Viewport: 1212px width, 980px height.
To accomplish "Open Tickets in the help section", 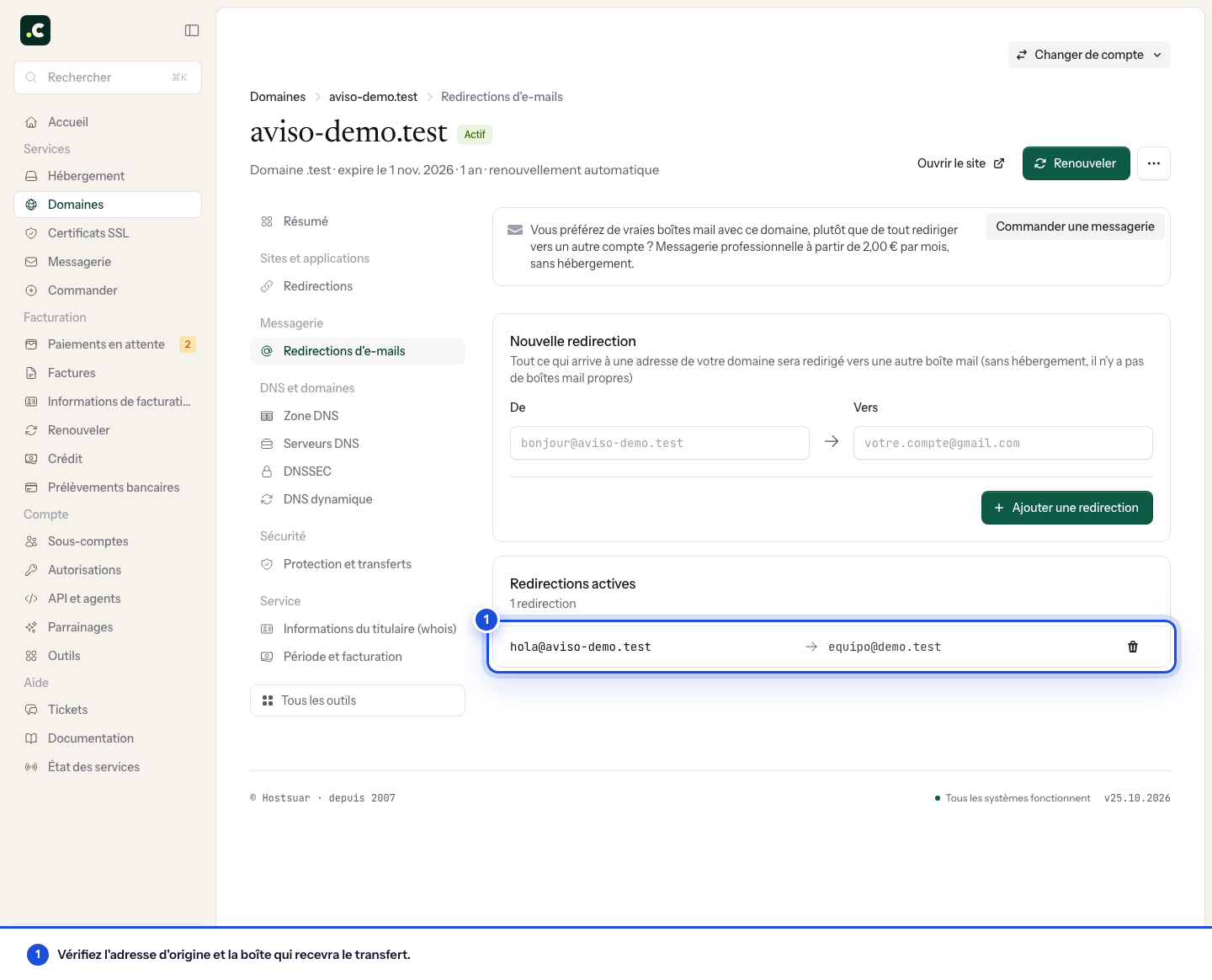I will 108,710.
